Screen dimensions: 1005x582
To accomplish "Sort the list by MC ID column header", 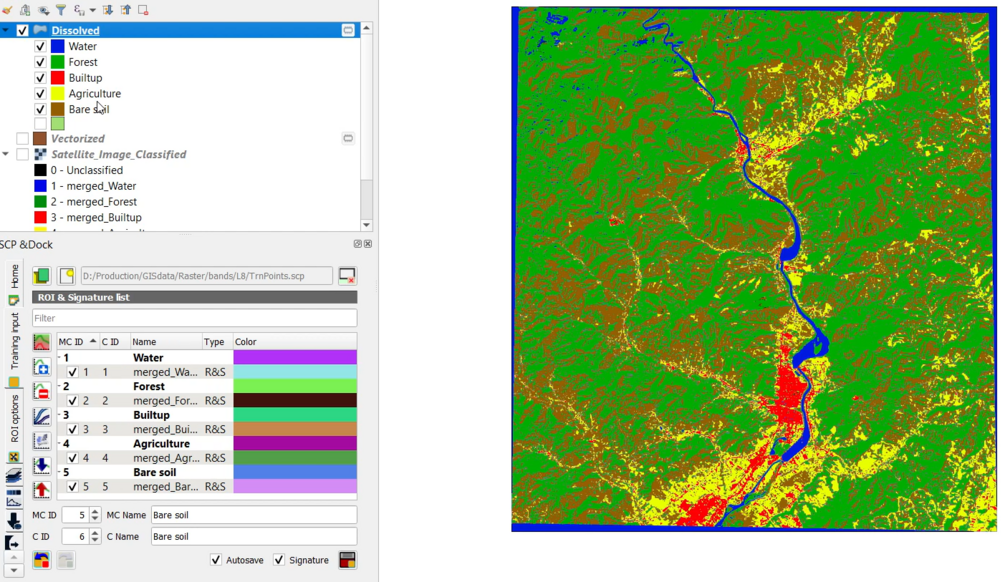I will 78,342.
